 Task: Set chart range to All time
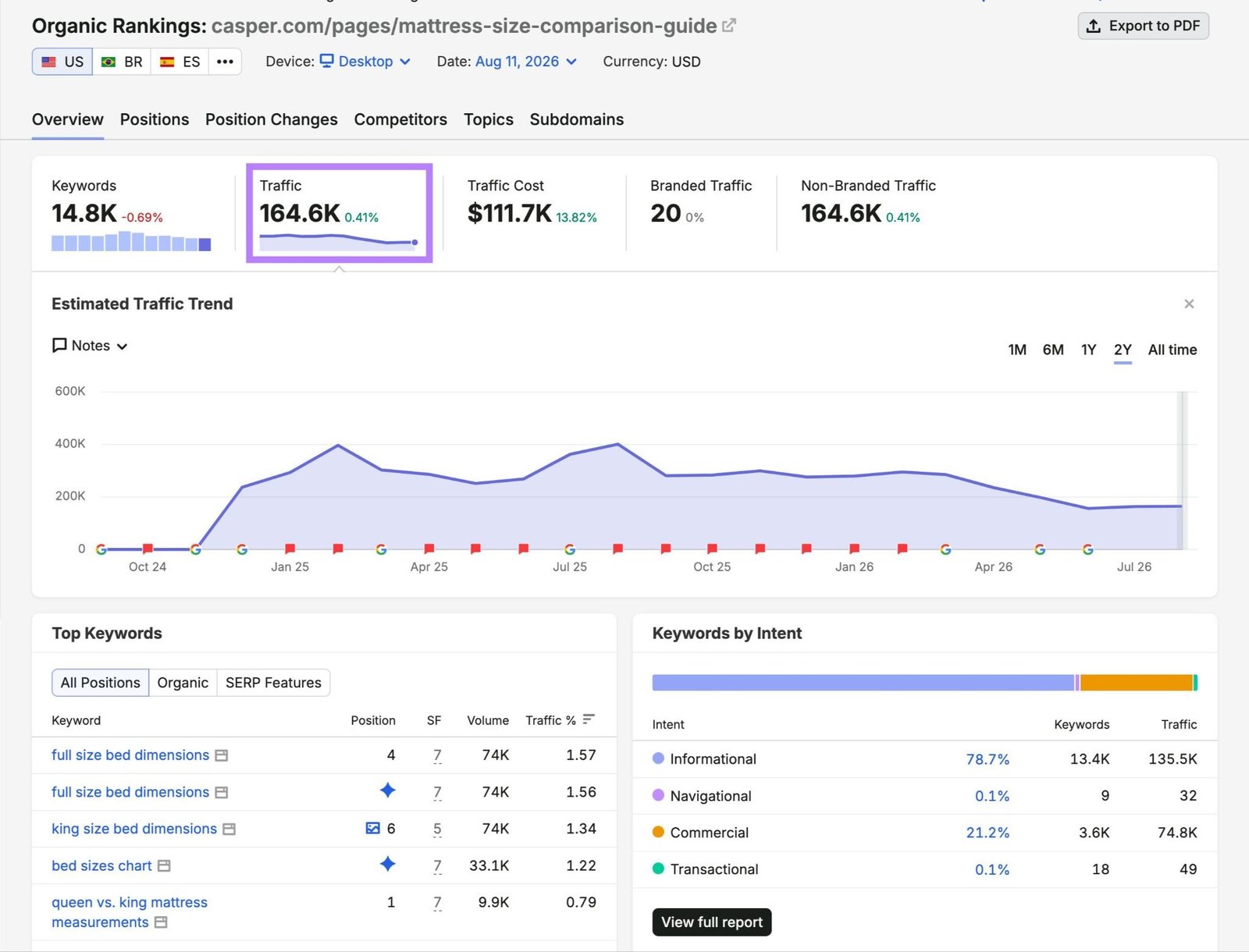[1172, 350]
